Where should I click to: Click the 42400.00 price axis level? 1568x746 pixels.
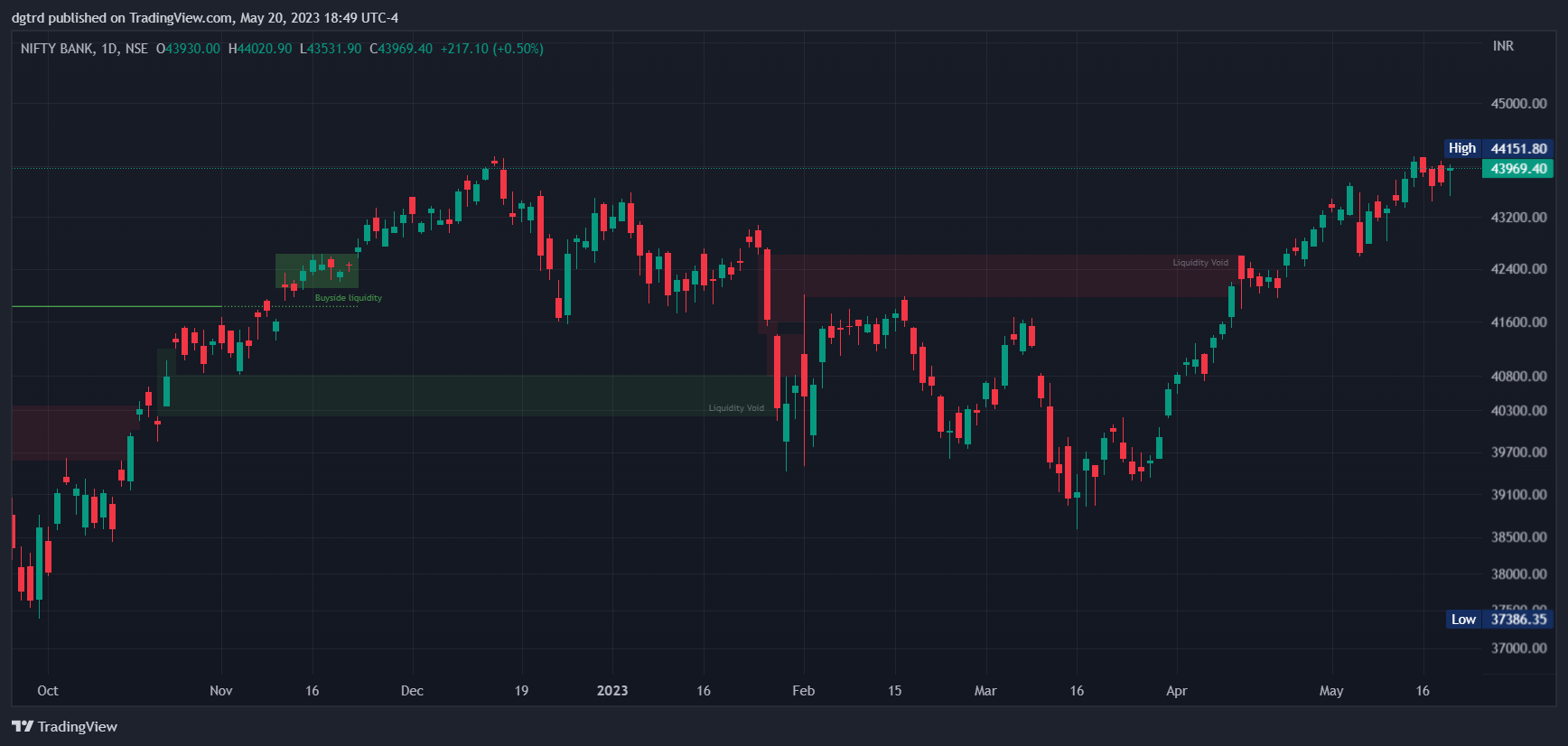[1518, 269]
